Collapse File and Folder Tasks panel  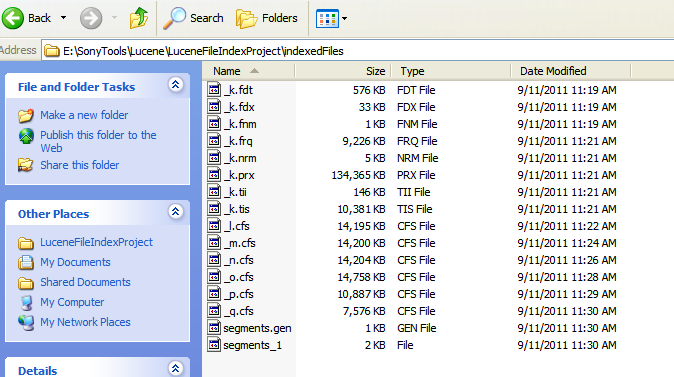(175, 84)
